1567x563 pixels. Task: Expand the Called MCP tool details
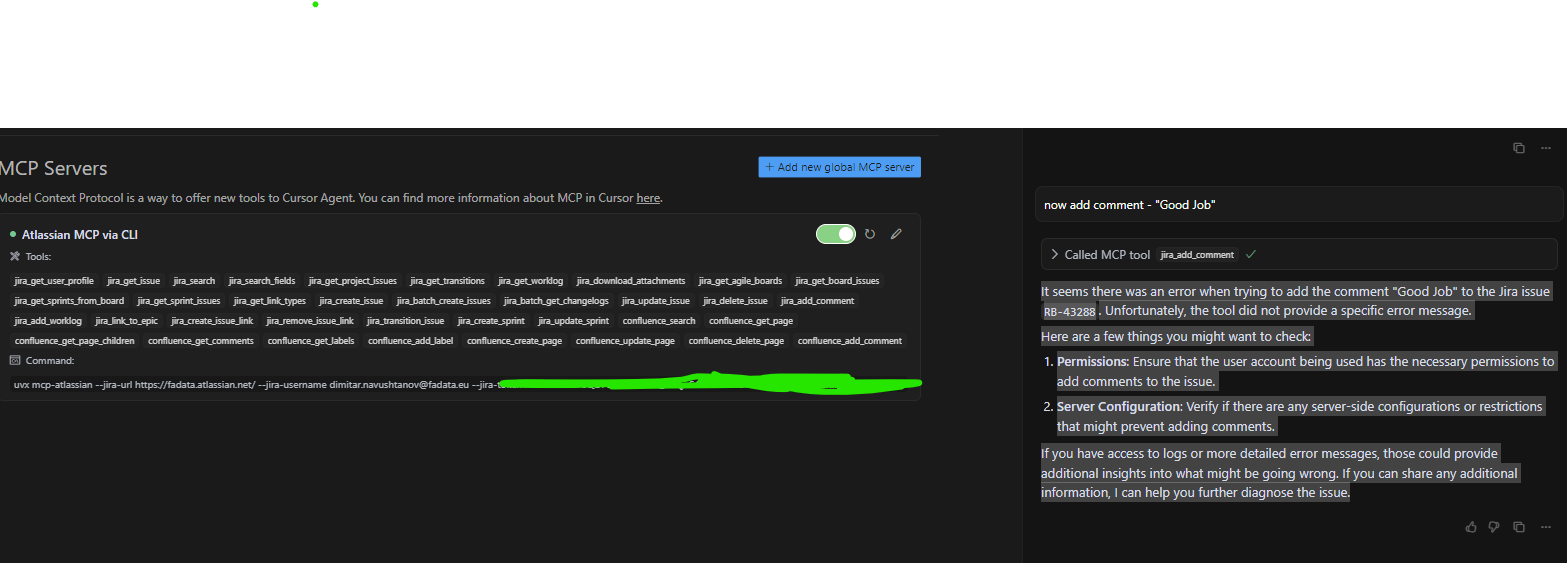(x=1055, y=255)
